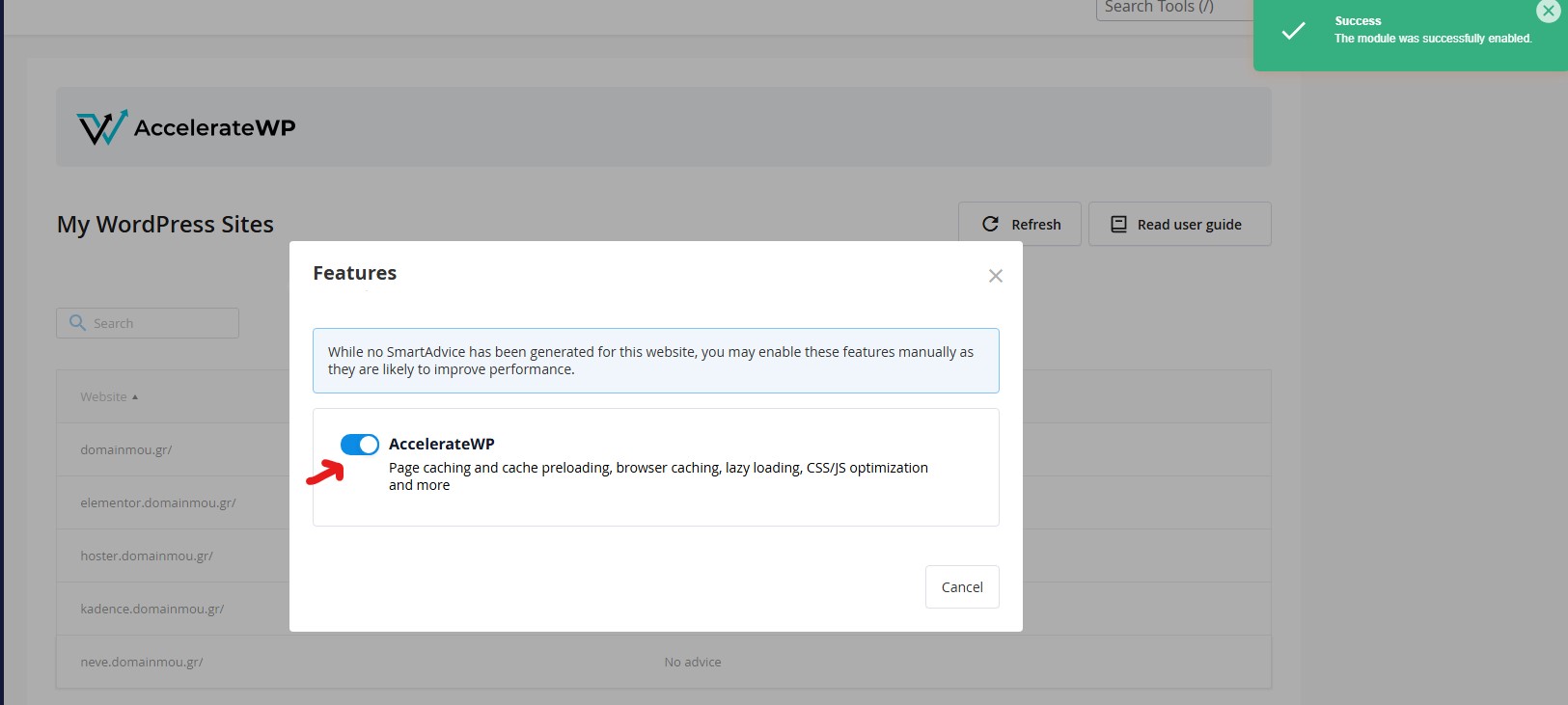Image resolution: width=1568 pixels, height=705 pixels.
Task: Click the Features dialog title
Action: [354, 273]
